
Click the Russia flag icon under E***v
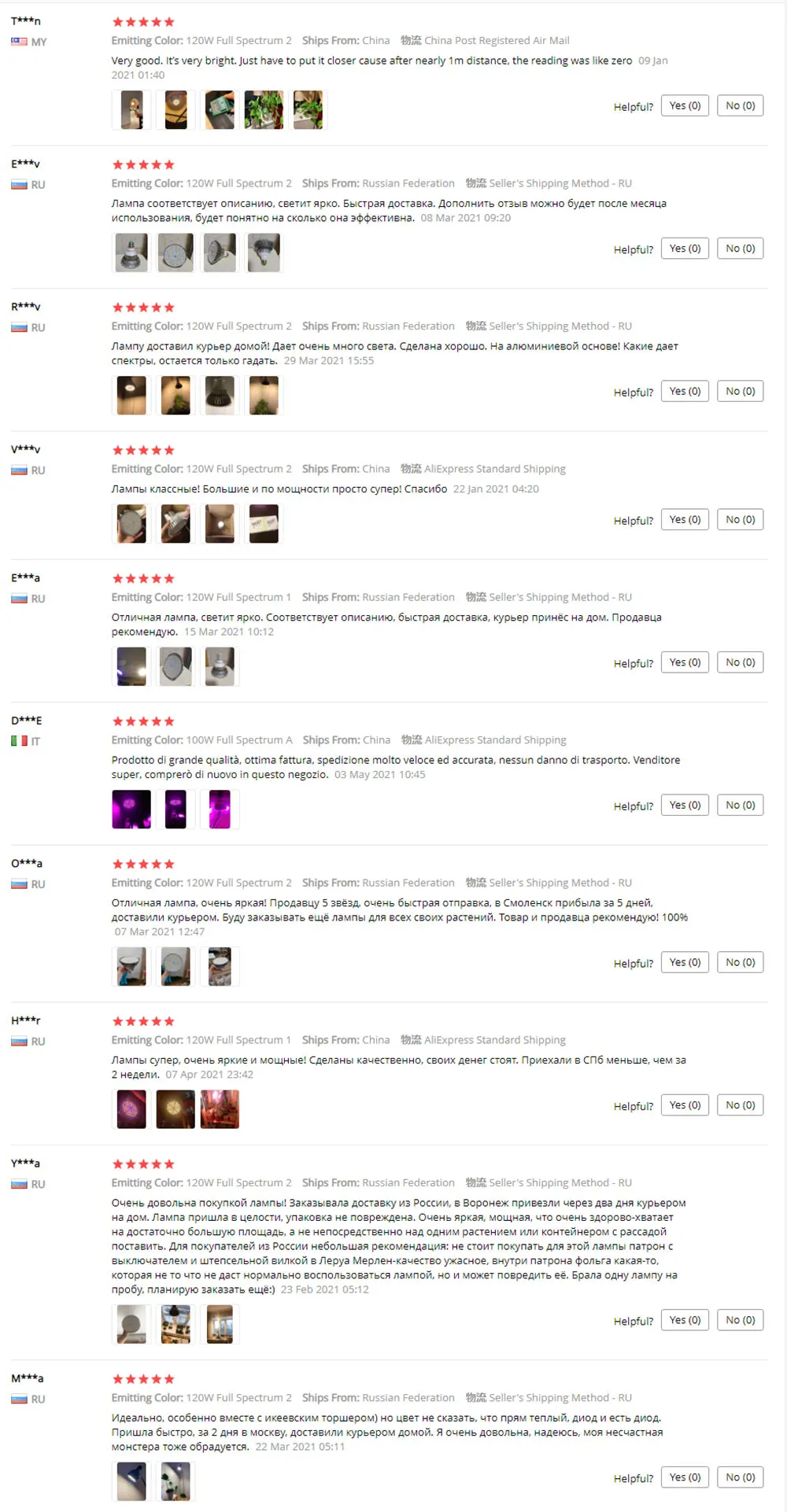pyautogui.click(x=19, y=185)
